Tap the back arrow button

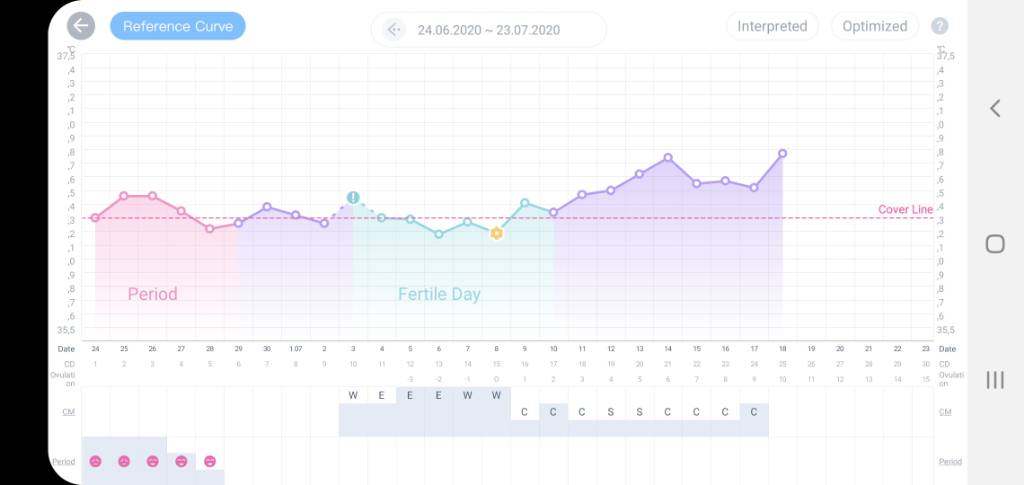pos(81,27)
